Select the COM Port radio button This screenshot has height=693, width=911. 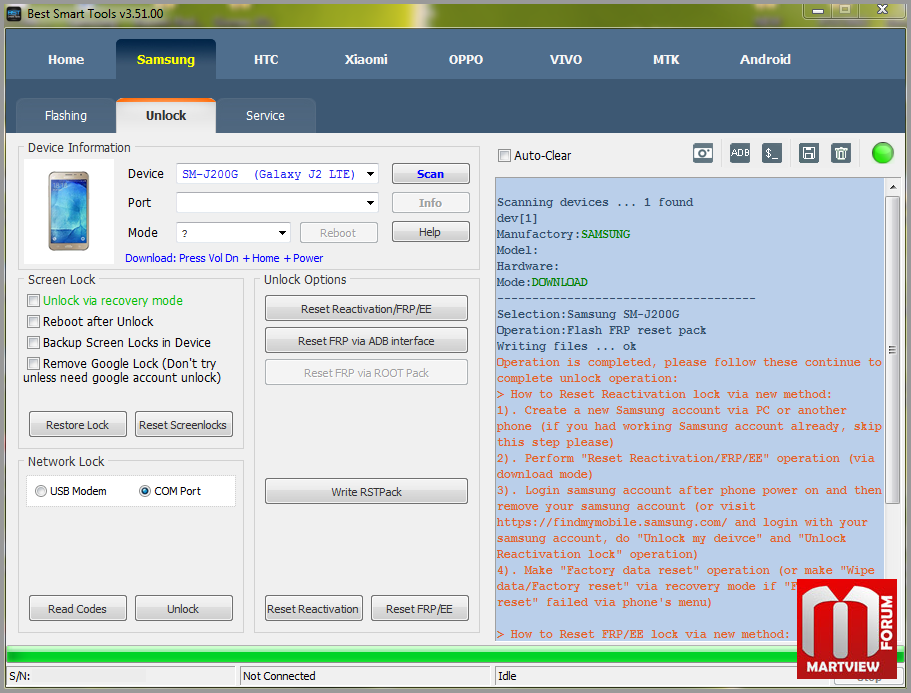[x=145, y=491]
